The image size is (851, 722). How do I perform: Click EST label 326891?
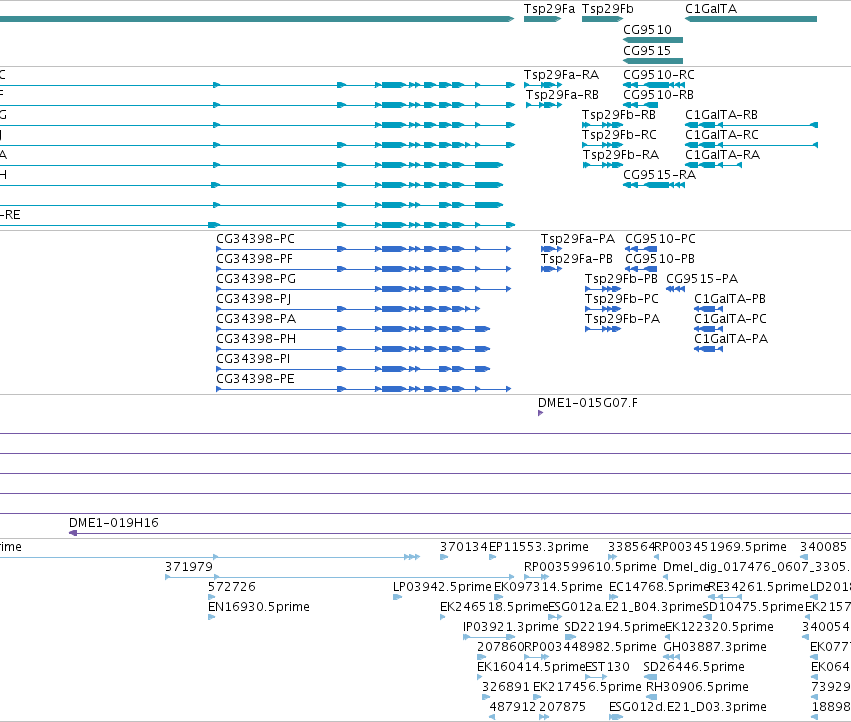pyautogui.click(x=505, y=687)
